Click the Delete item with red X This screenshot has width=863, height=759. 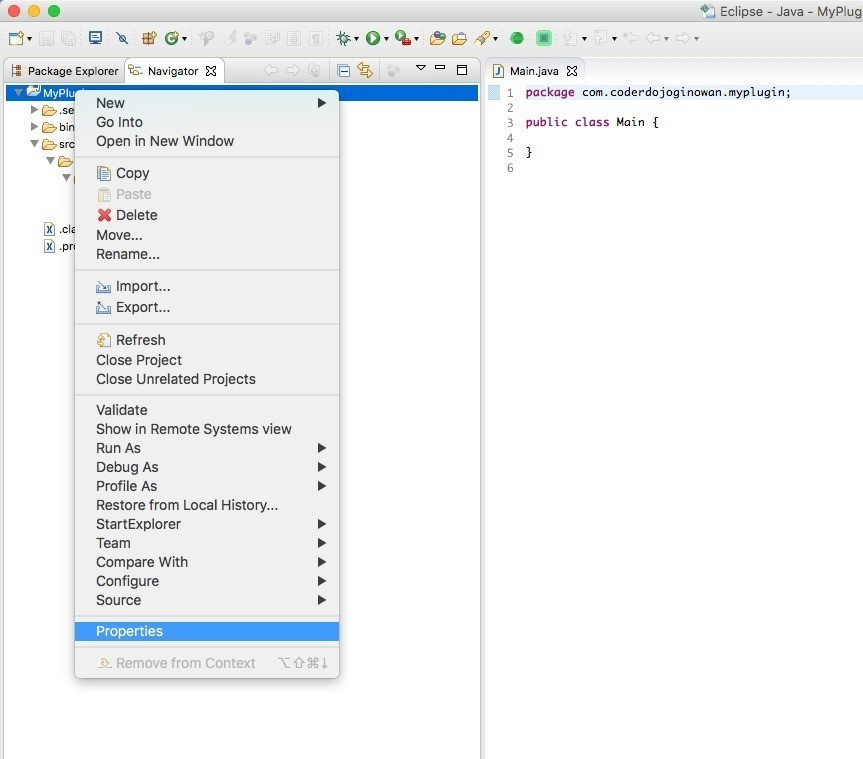[x=136, y=215]
